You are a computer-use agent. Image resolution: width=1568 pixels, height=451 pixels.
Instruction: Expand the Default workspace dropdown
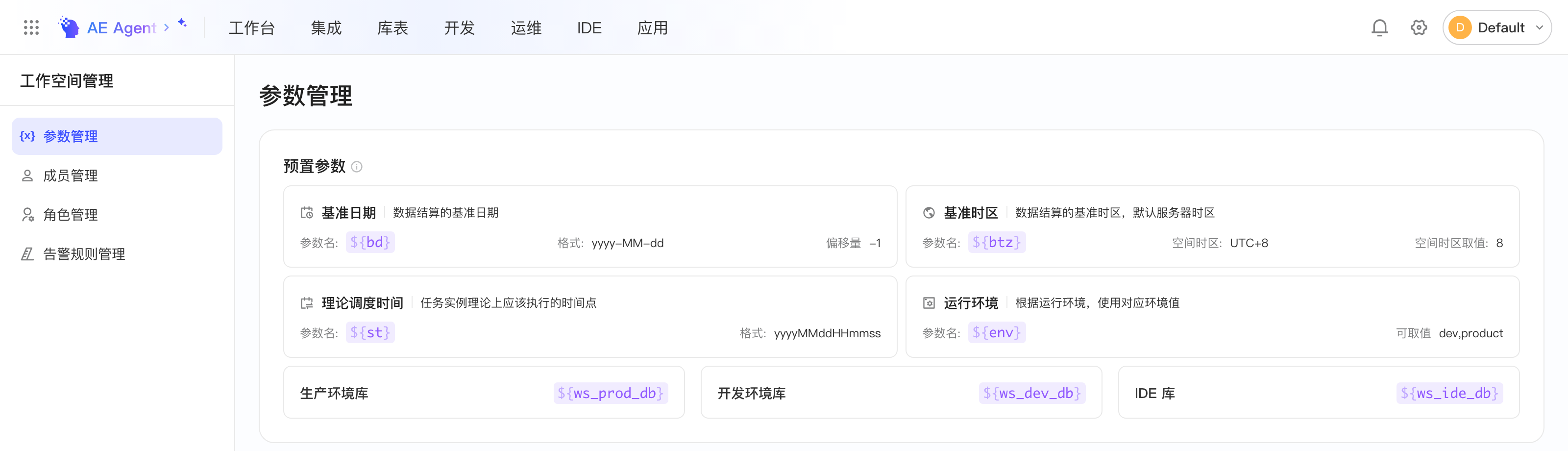click(x=1539, y=27)
